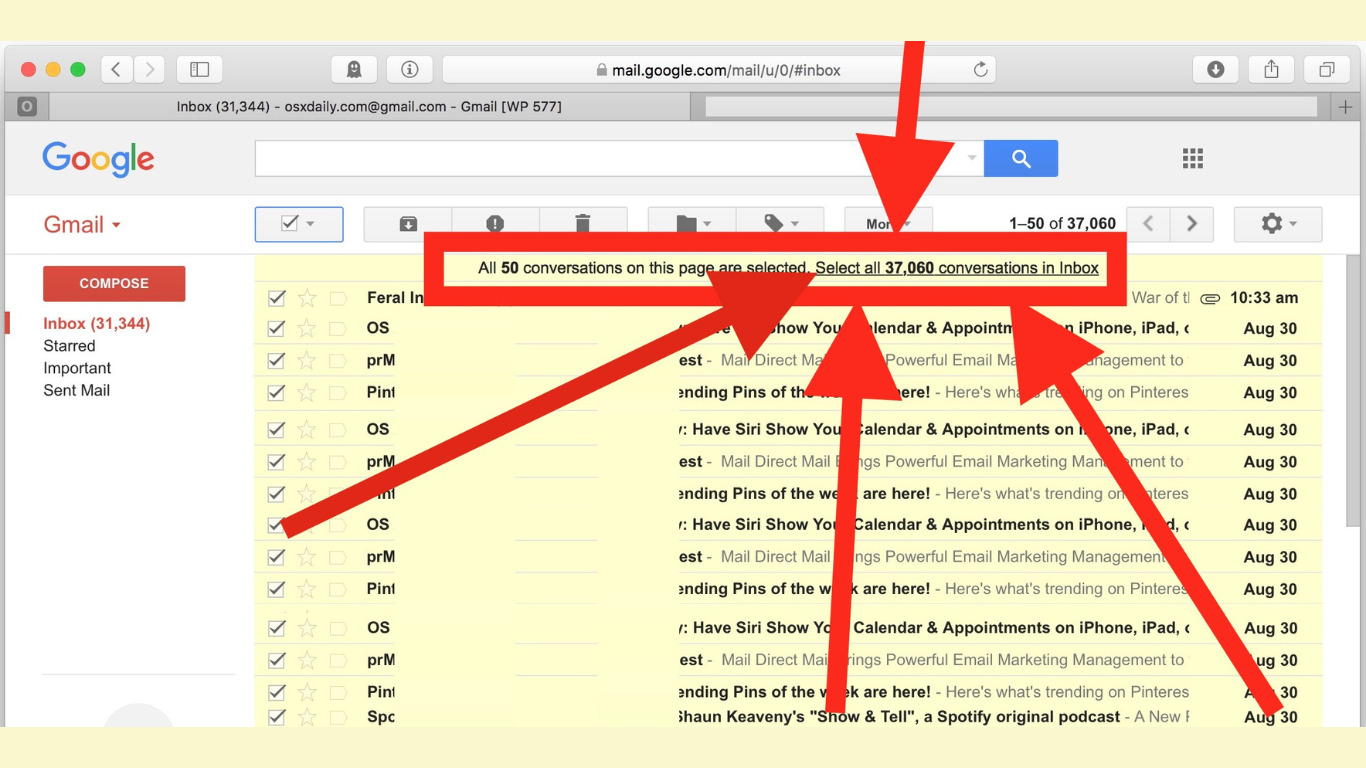Open the More actions dropdown

pyautogui.click(x=889, y=224)
